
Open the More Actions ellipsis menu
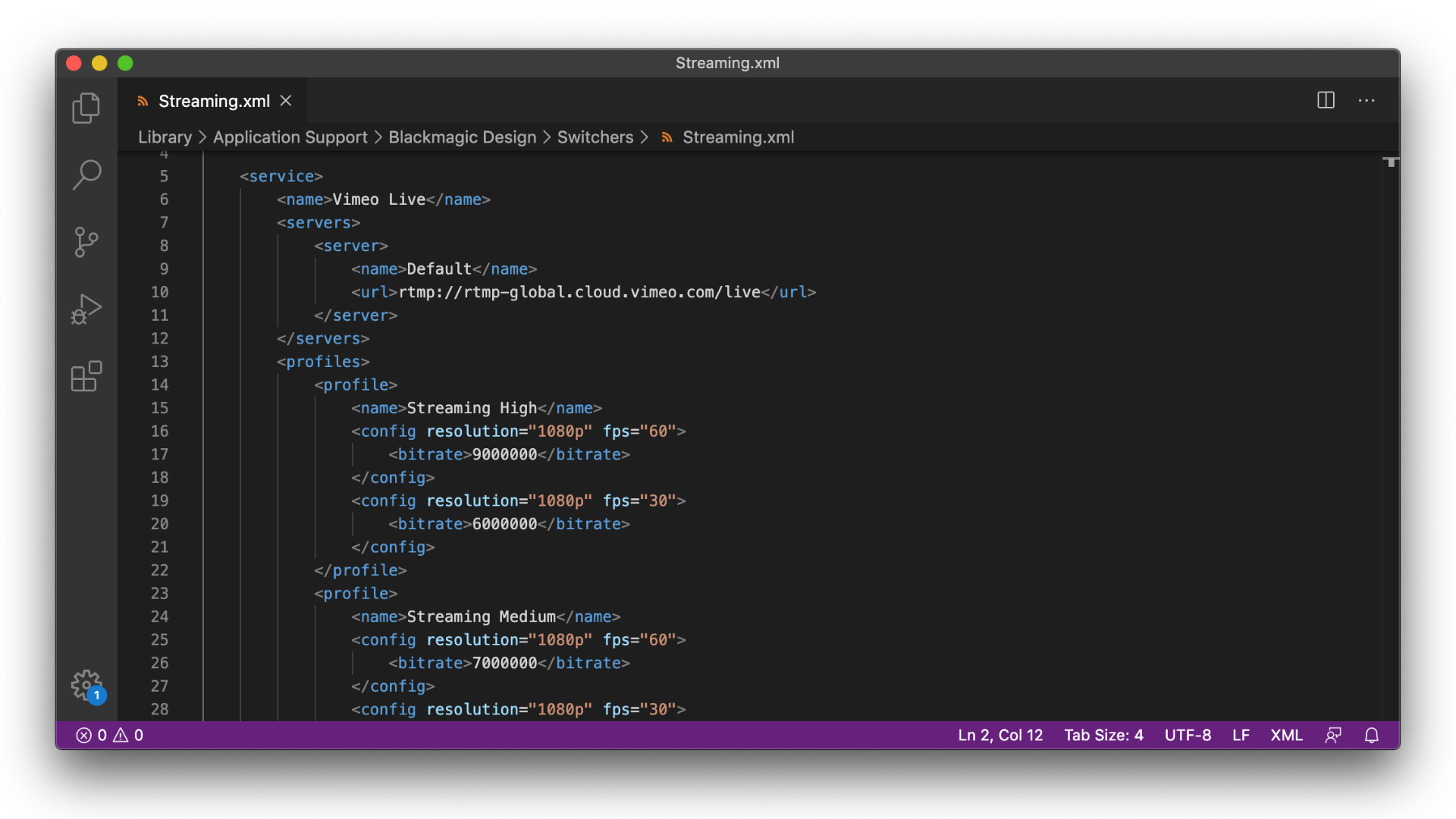tap(1367, 100)
